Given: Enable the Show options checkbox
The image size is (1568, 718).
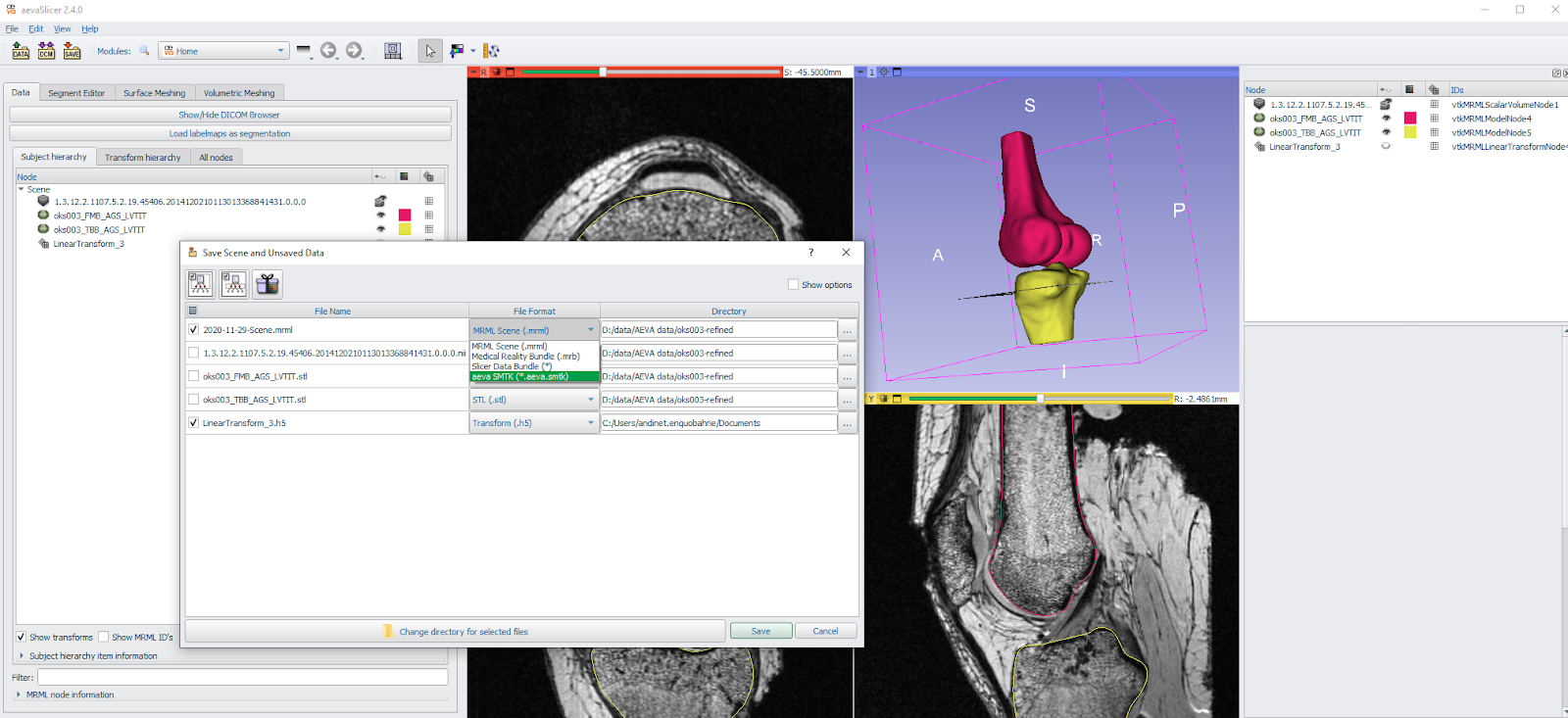Looking at the screenshot, I should point(793,285).
